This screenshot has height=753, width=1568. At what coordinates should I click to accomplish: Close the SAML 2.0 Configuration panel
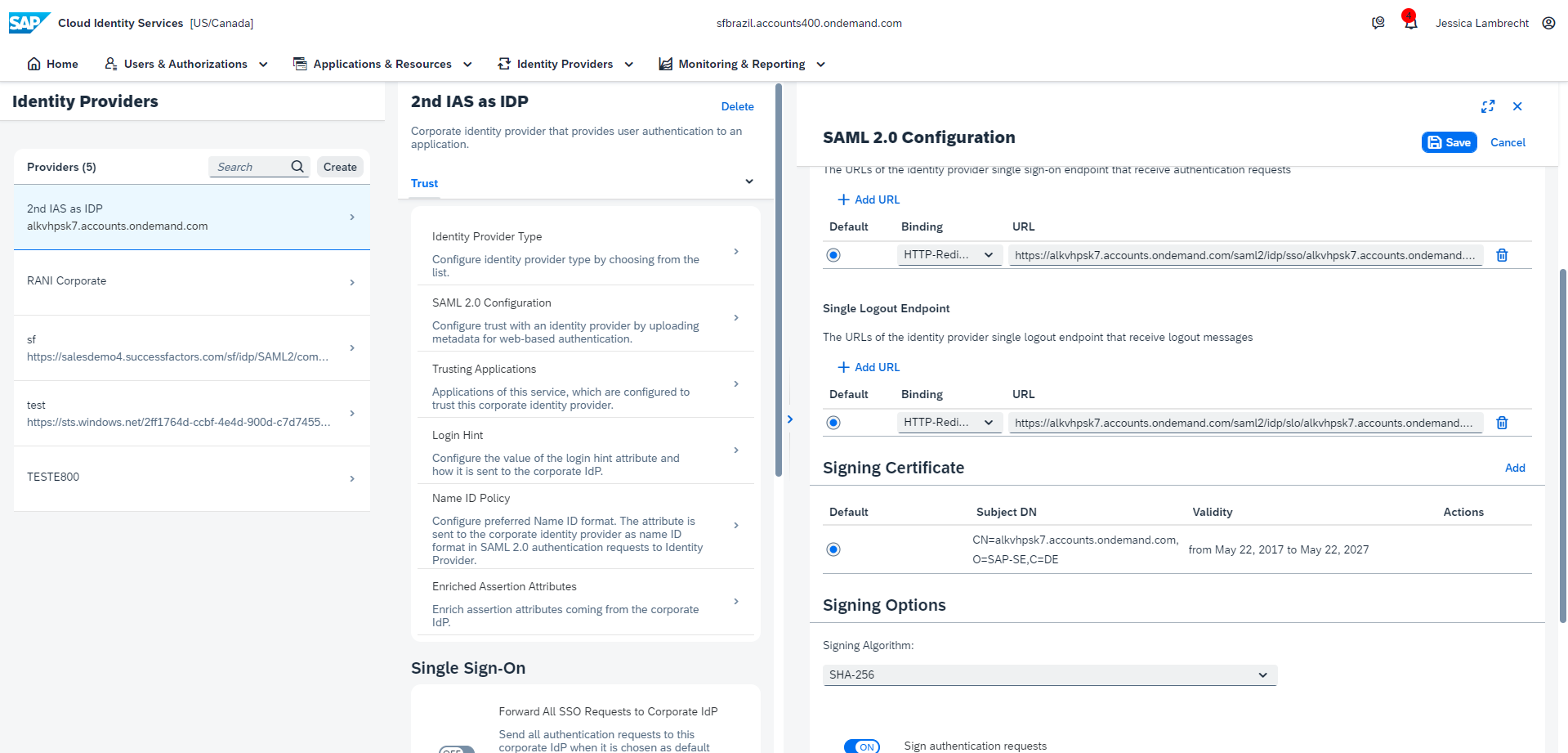pyautogui.click(x=1517, y=106)
